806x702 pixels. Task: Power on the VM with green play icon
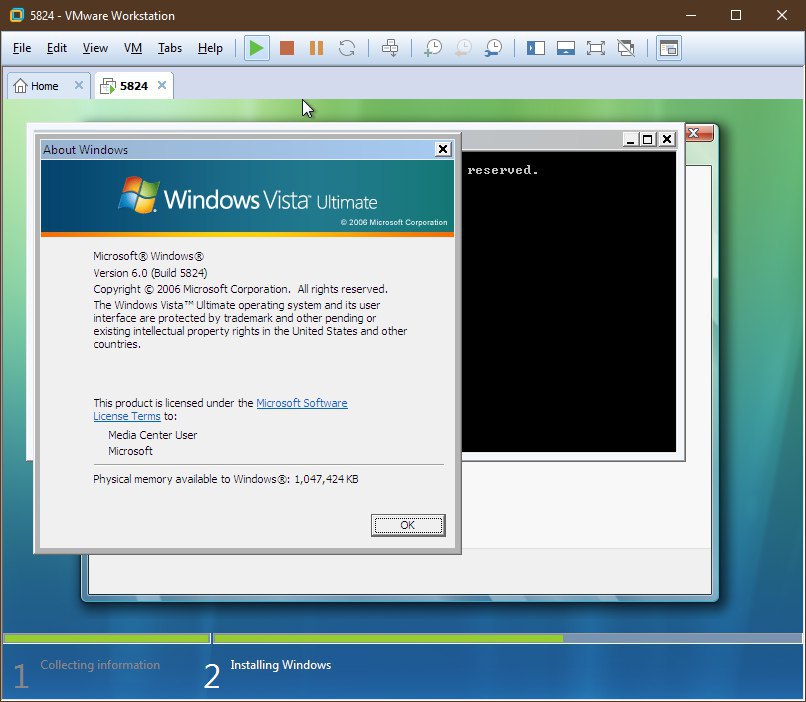pyautogui.click(x=256, y=48)
